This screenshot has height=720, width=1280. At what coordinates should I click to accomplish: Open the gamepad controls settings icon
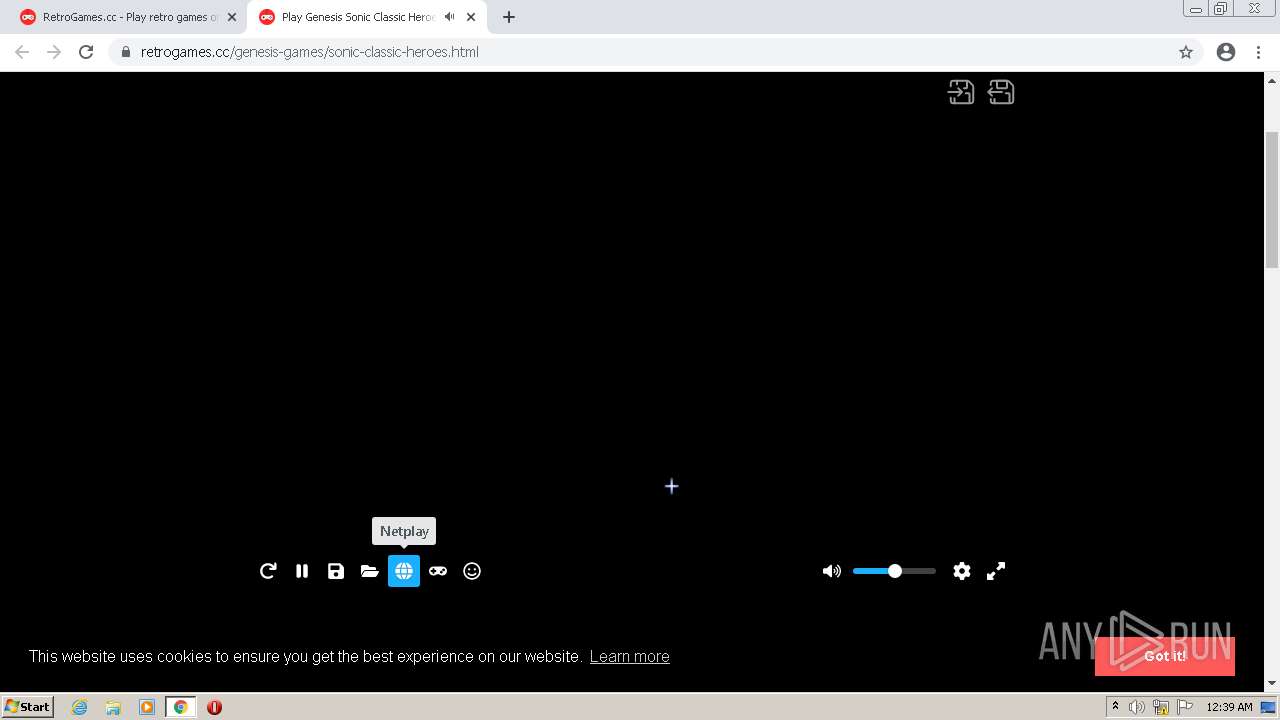[x=438, y=571]
